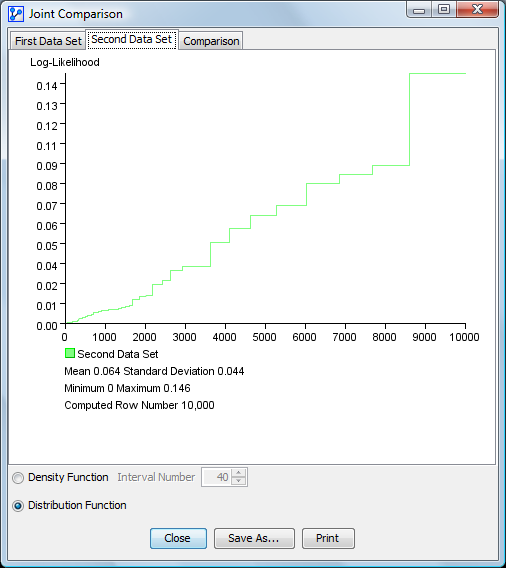The image size is (506, 568).
Task: Click the Mean and Standard Deviation text
Action: click(154, 371)
